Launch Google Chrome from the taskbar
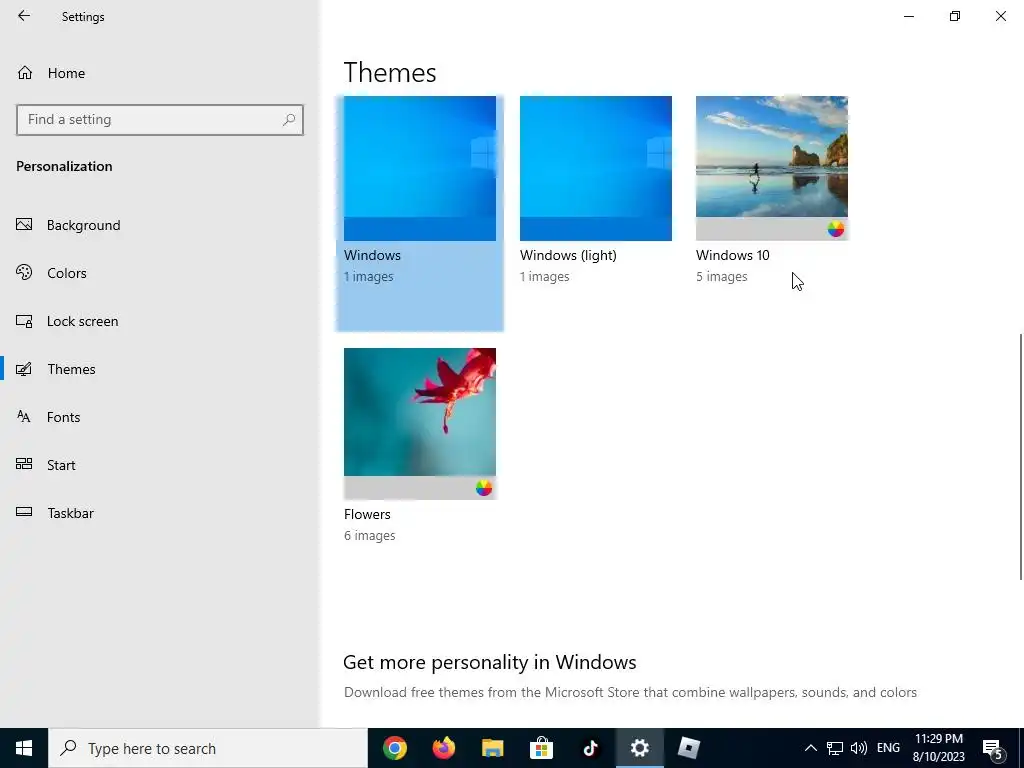Screen dimensions: 1024x768 click(x=394, y=748)
